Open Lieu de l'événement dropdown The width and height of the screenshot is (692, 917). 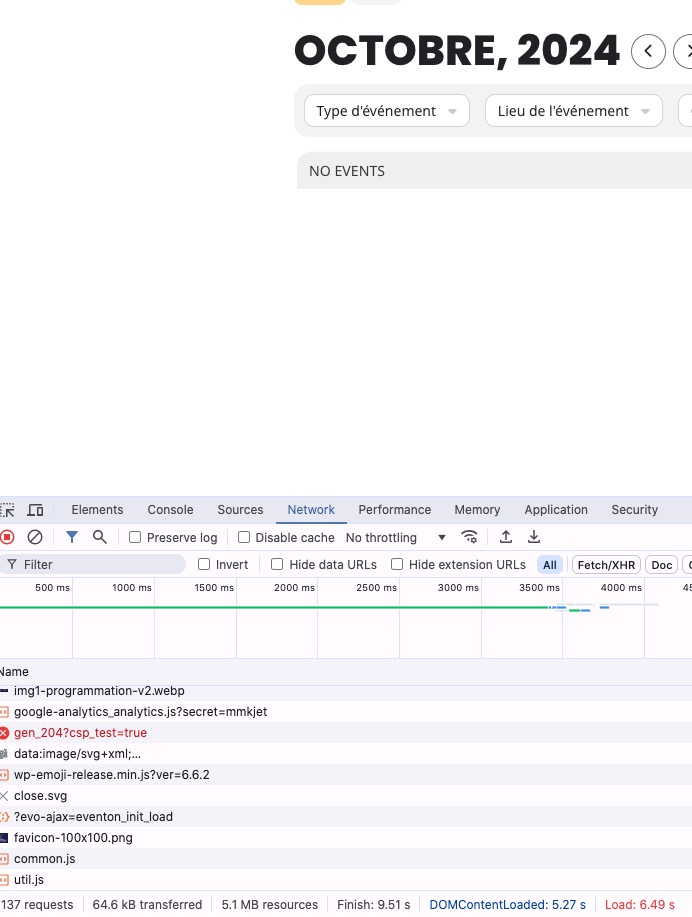coord(574,111)
